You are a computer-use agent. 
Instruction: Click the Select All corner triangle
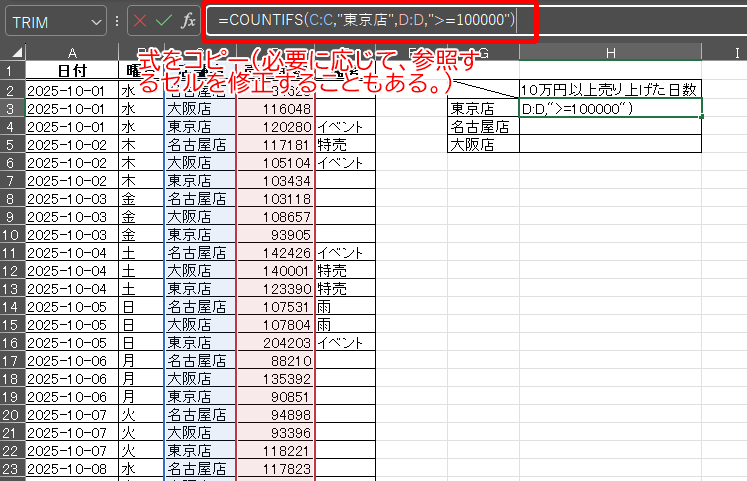[x=12, y=52]
